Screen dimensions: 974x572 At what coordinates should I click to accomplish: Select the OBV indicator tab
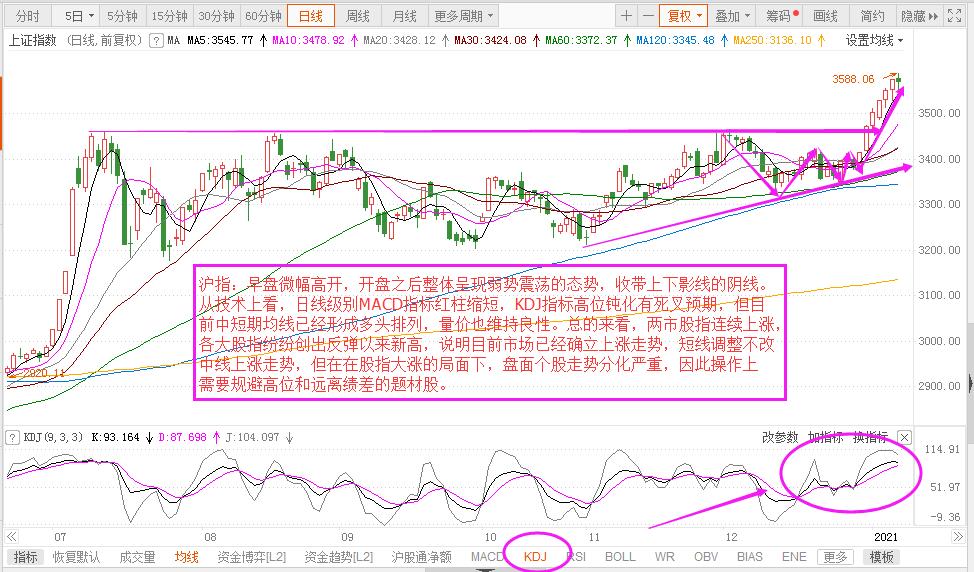[705, 557]
